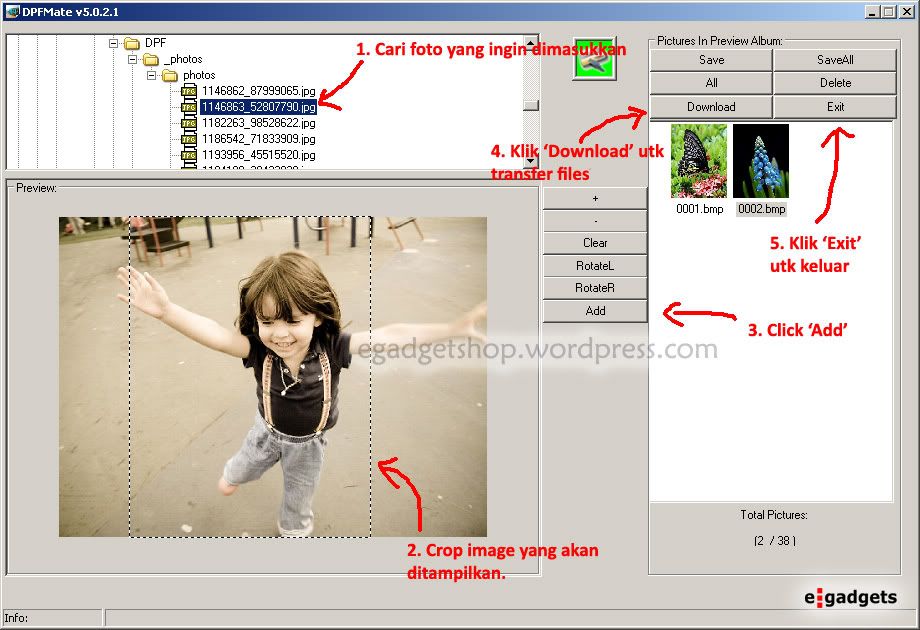Click the file tree scroll up arrow
This screenshot has height=630, width=920.
(x=530, y=43)
